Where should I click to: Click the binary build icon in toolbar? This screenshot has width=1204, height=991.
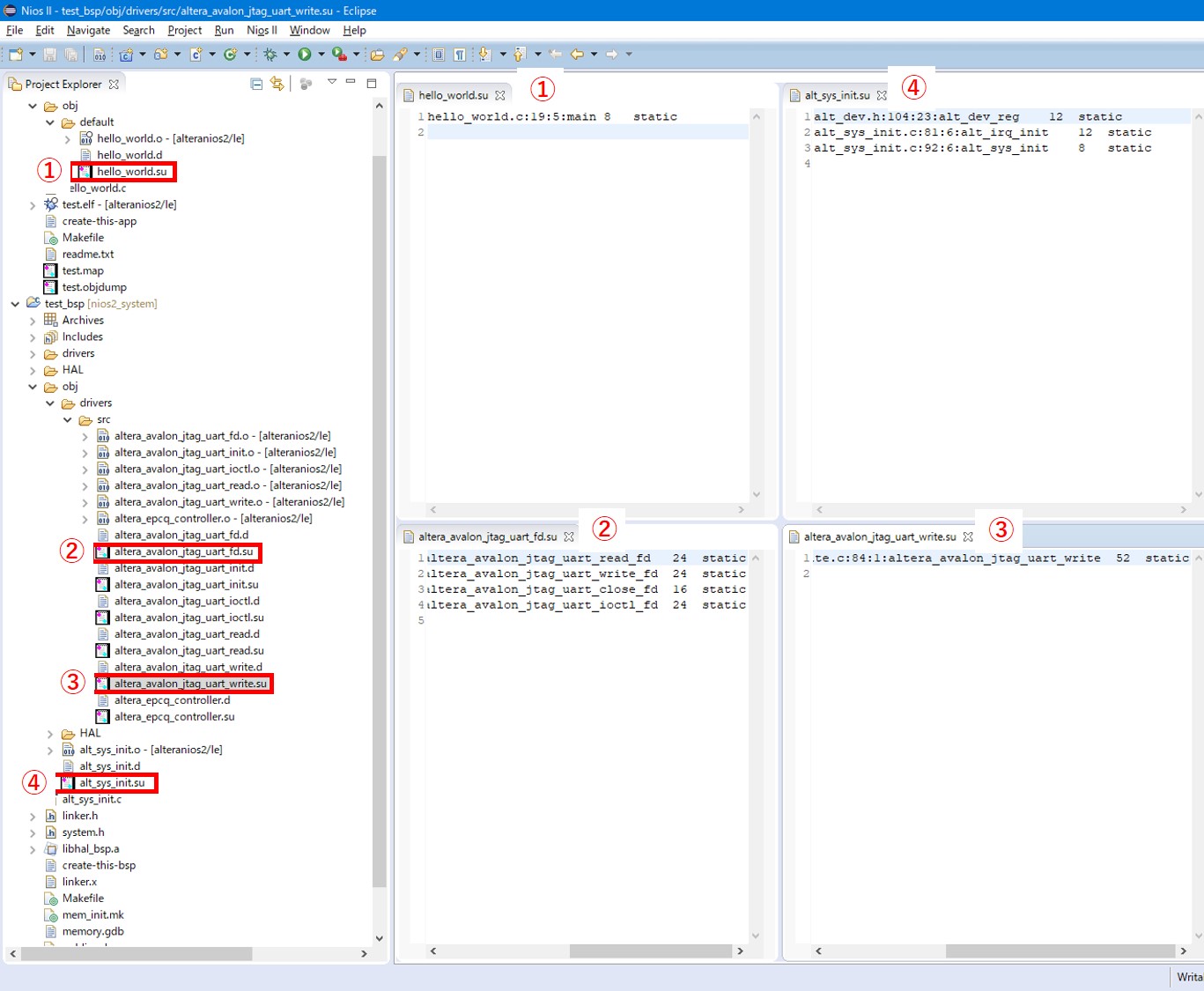(x=100, y=55)
